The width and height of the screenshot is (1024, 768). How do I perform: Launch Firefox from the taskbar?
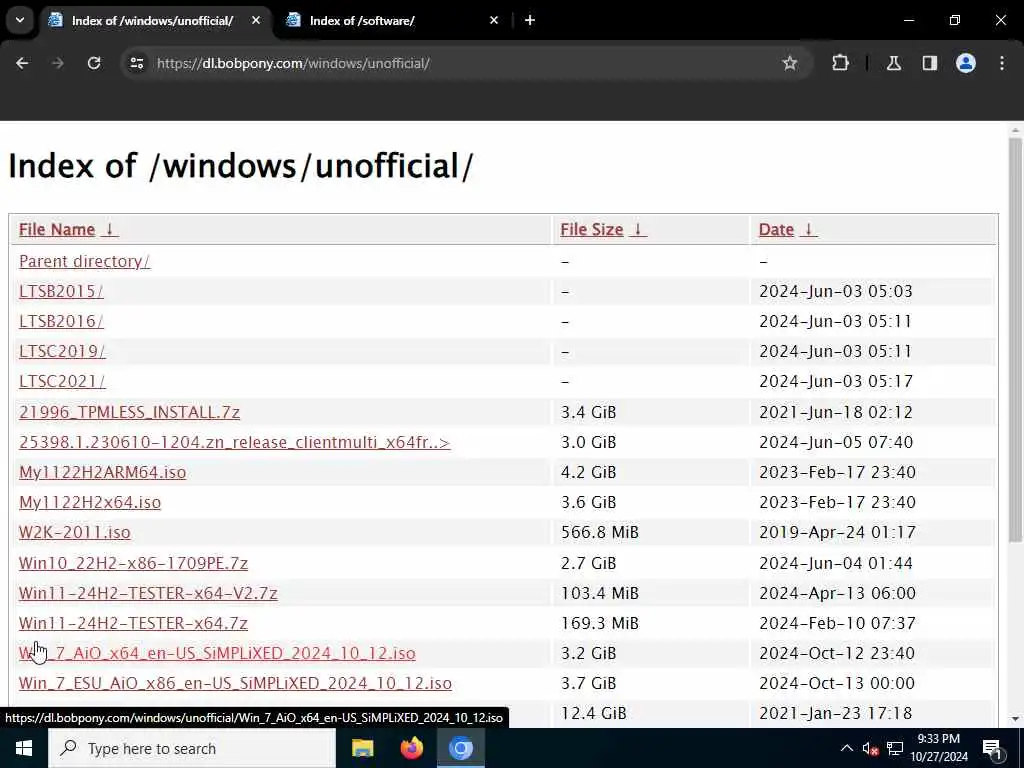click(x=411, y=748)
